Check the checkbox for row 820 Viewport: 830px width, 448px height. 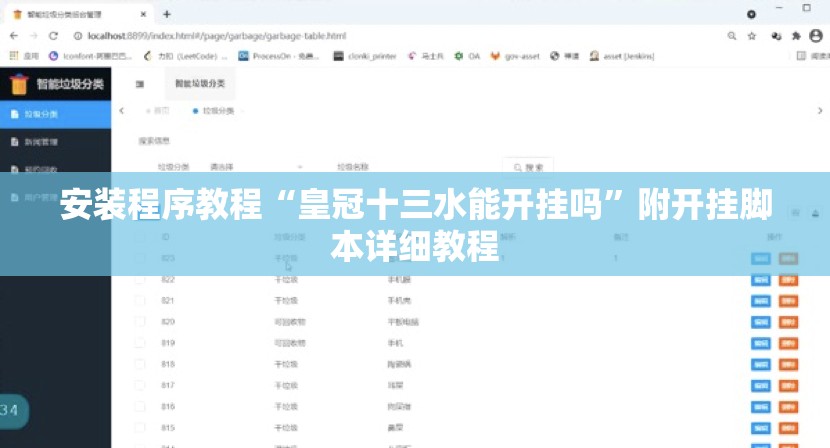point(140,322)
